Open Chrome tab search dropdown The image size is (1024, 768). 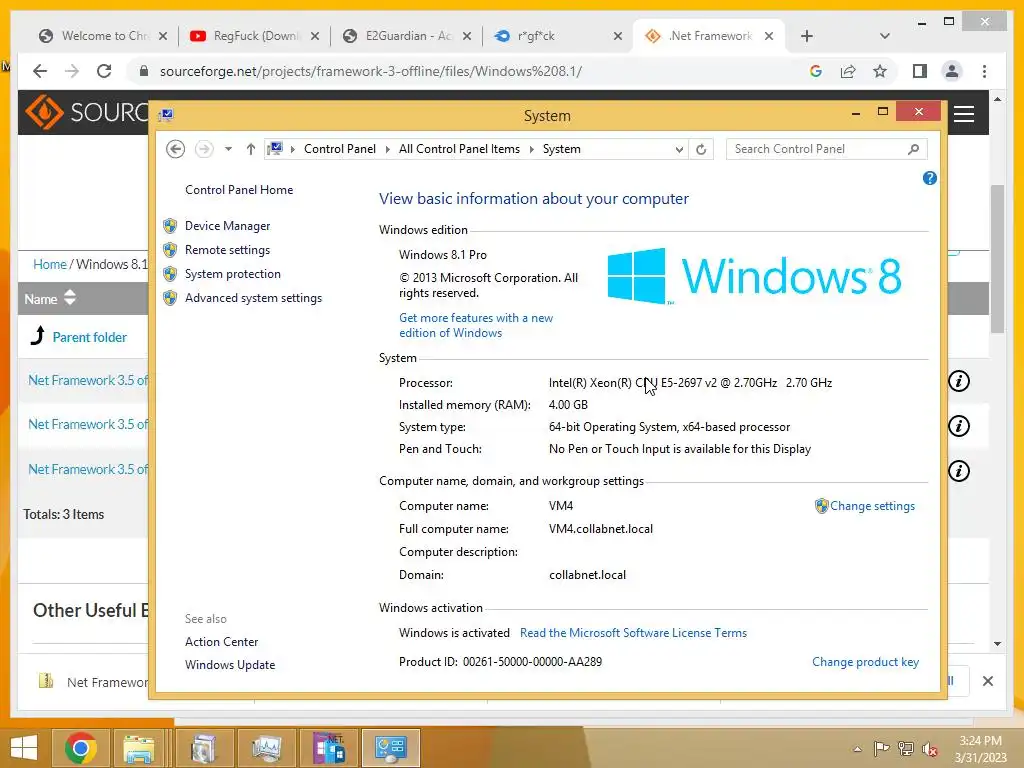click(885, 36)
